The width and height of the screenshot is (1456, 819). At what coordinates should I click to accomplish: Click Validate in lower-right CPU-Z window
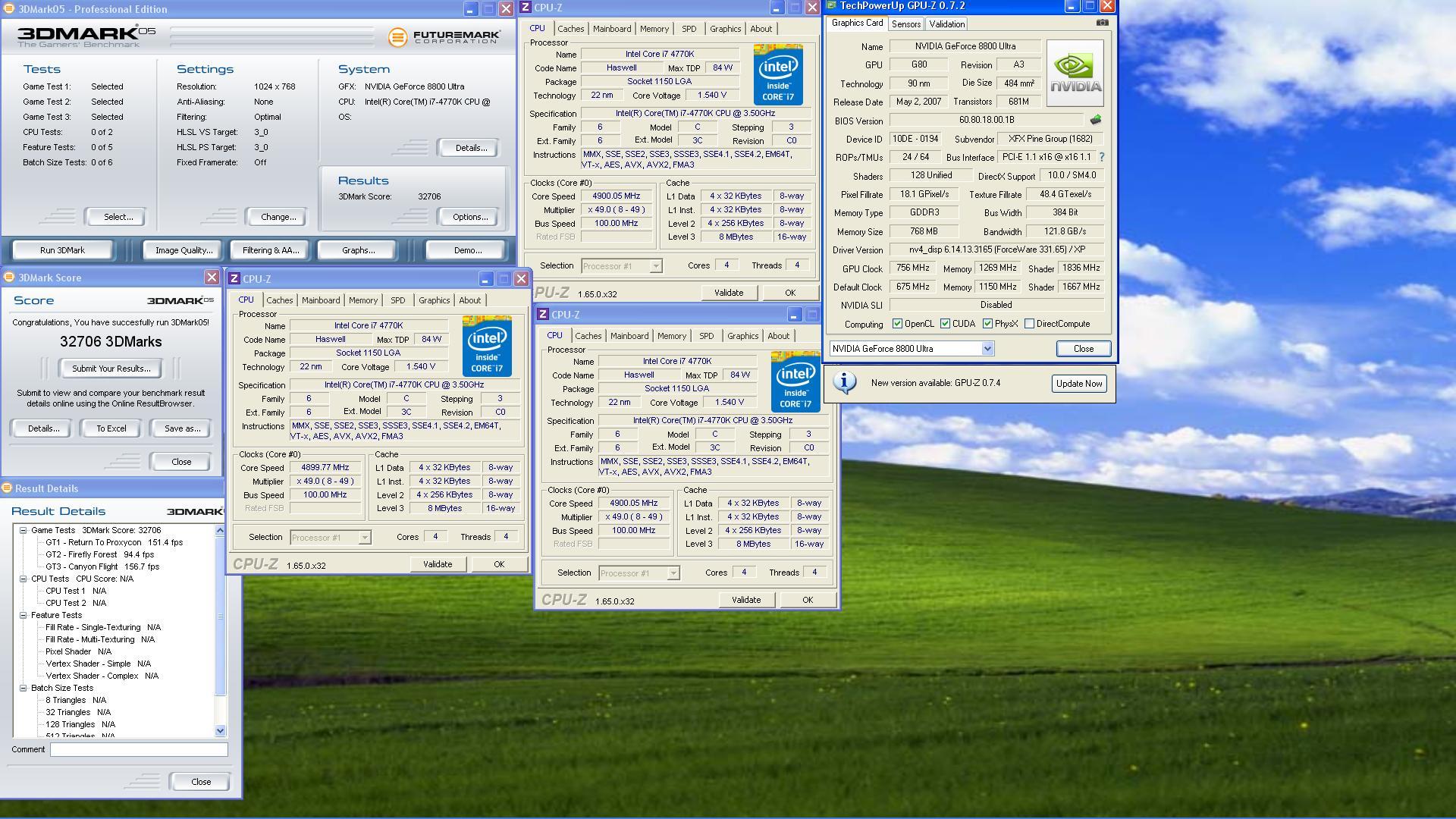(x=745, y=600)
